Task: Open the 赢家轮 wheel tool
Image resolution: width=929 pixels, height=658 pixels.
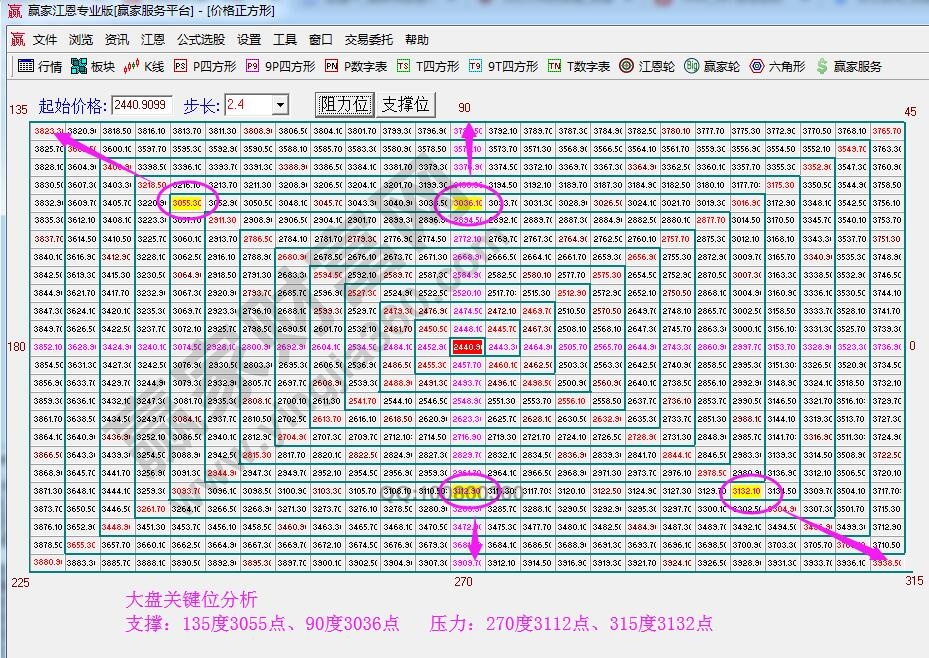Action: pos(712,67)
